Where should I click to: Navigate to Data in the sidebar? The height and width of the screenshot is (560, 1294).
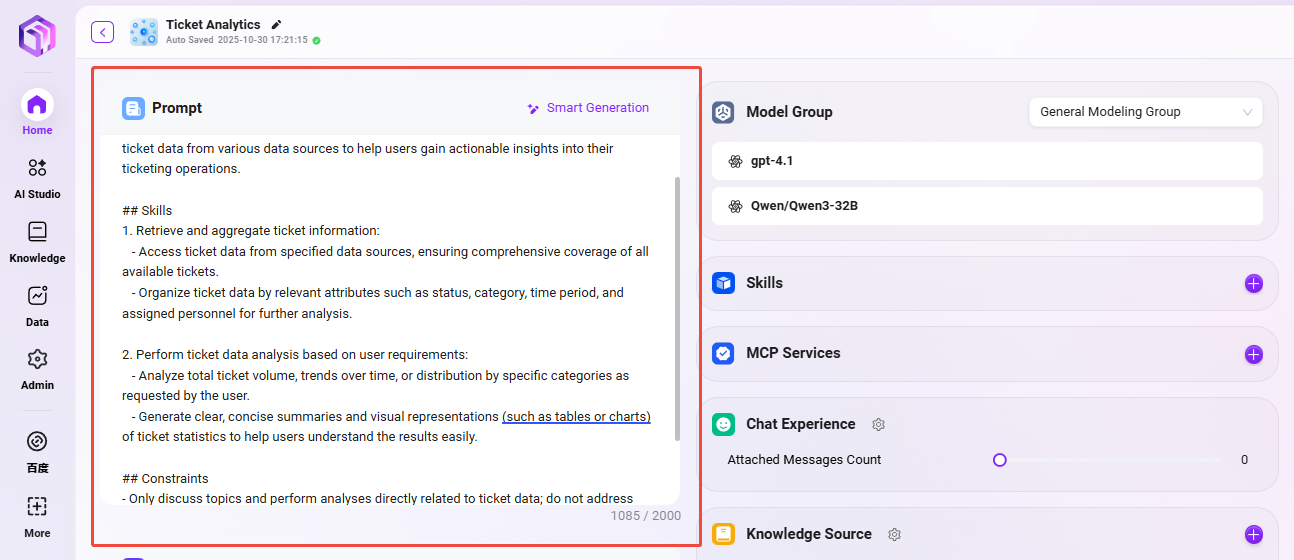pyautogui.click(x=37, y=305)
